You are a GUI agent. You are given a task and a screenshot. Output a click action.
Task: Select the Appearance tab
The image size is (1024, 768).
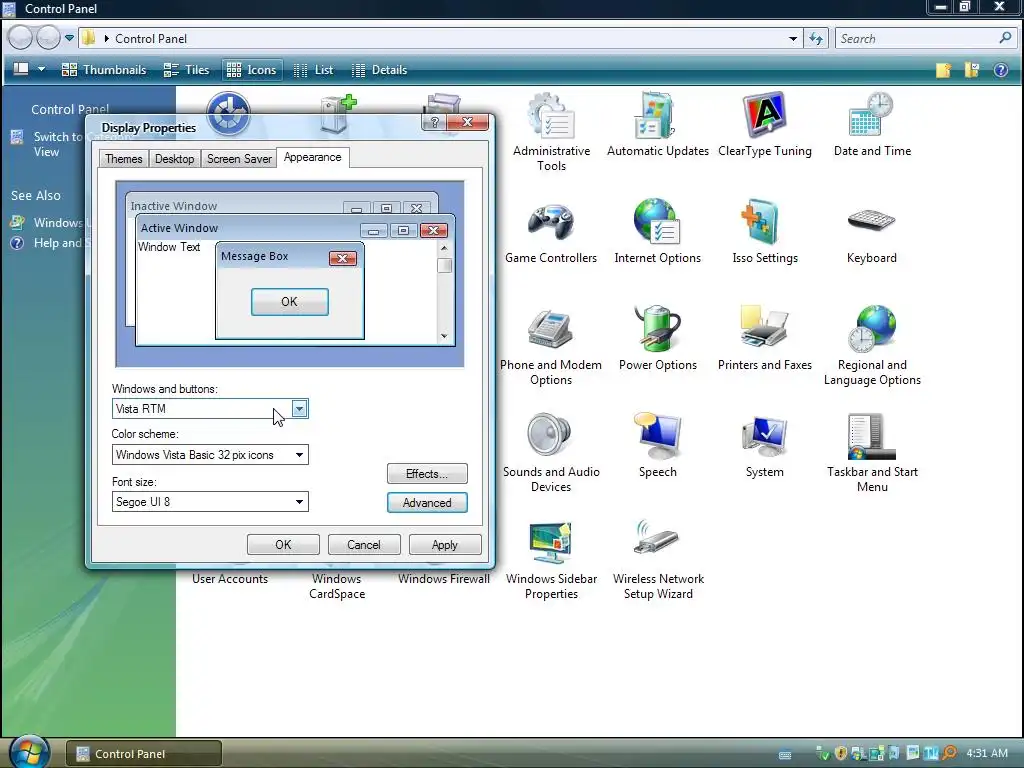pyautogui.click(x=312, y=157)
